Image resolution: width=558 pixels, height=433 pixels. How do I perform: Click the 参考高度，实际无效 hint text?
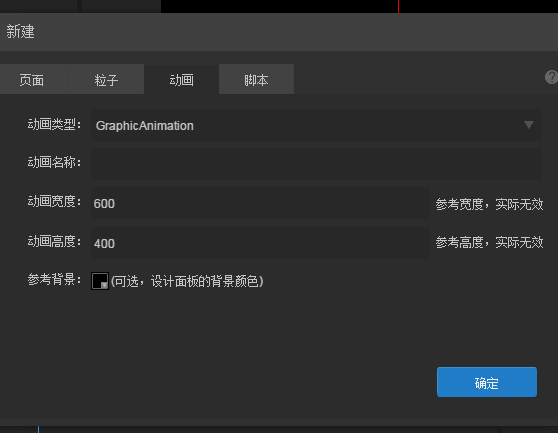[489, 243]
